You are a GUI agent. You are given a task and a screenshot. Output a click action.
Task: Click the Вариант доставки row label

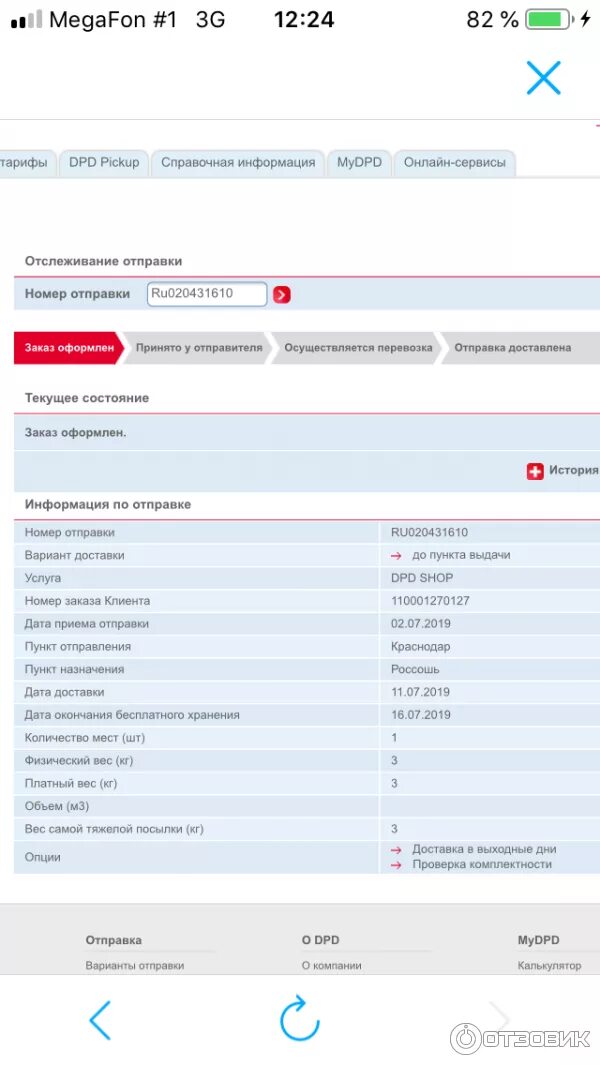pos(75,555)
